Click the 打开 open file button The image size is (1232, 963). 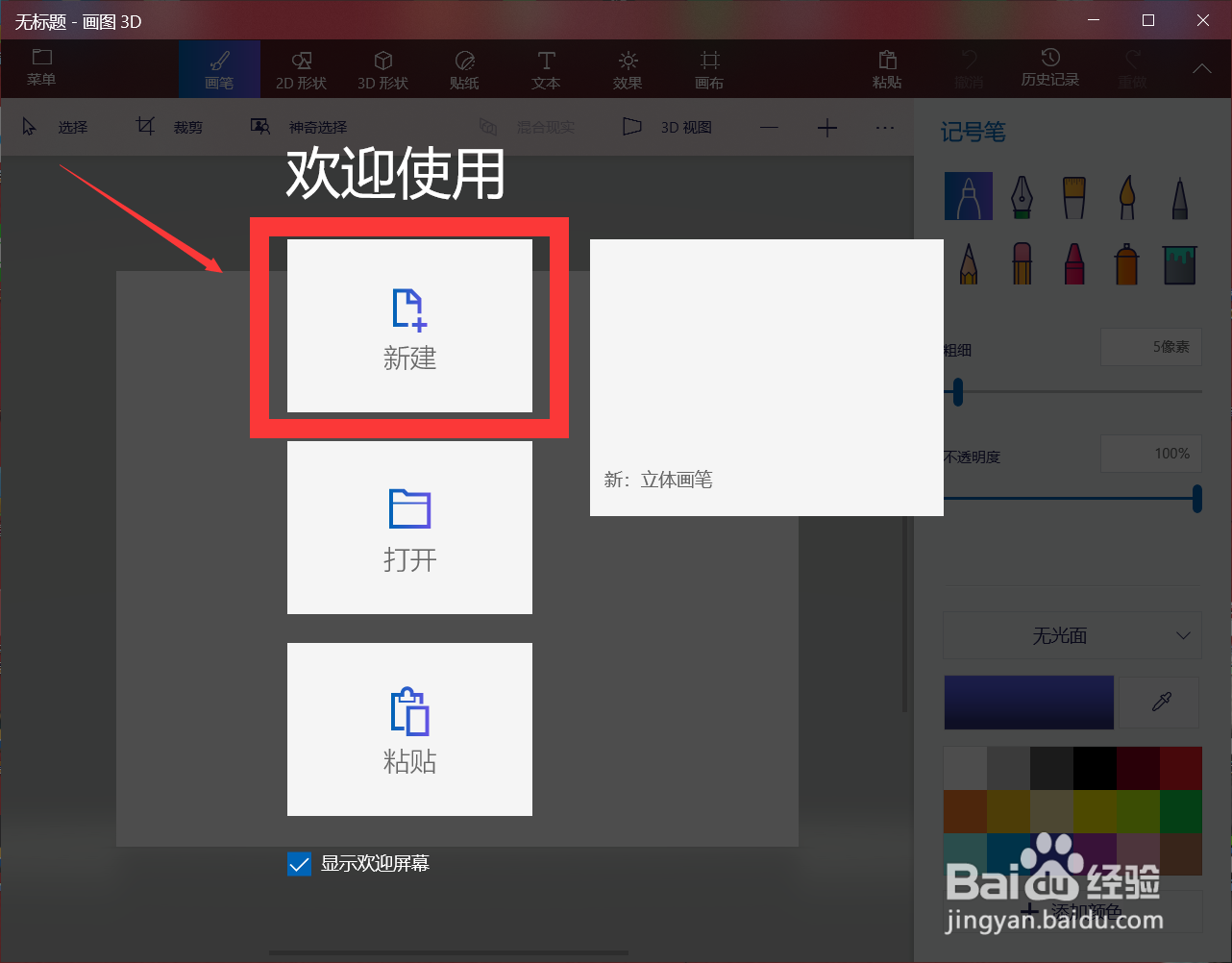[409, 528]
